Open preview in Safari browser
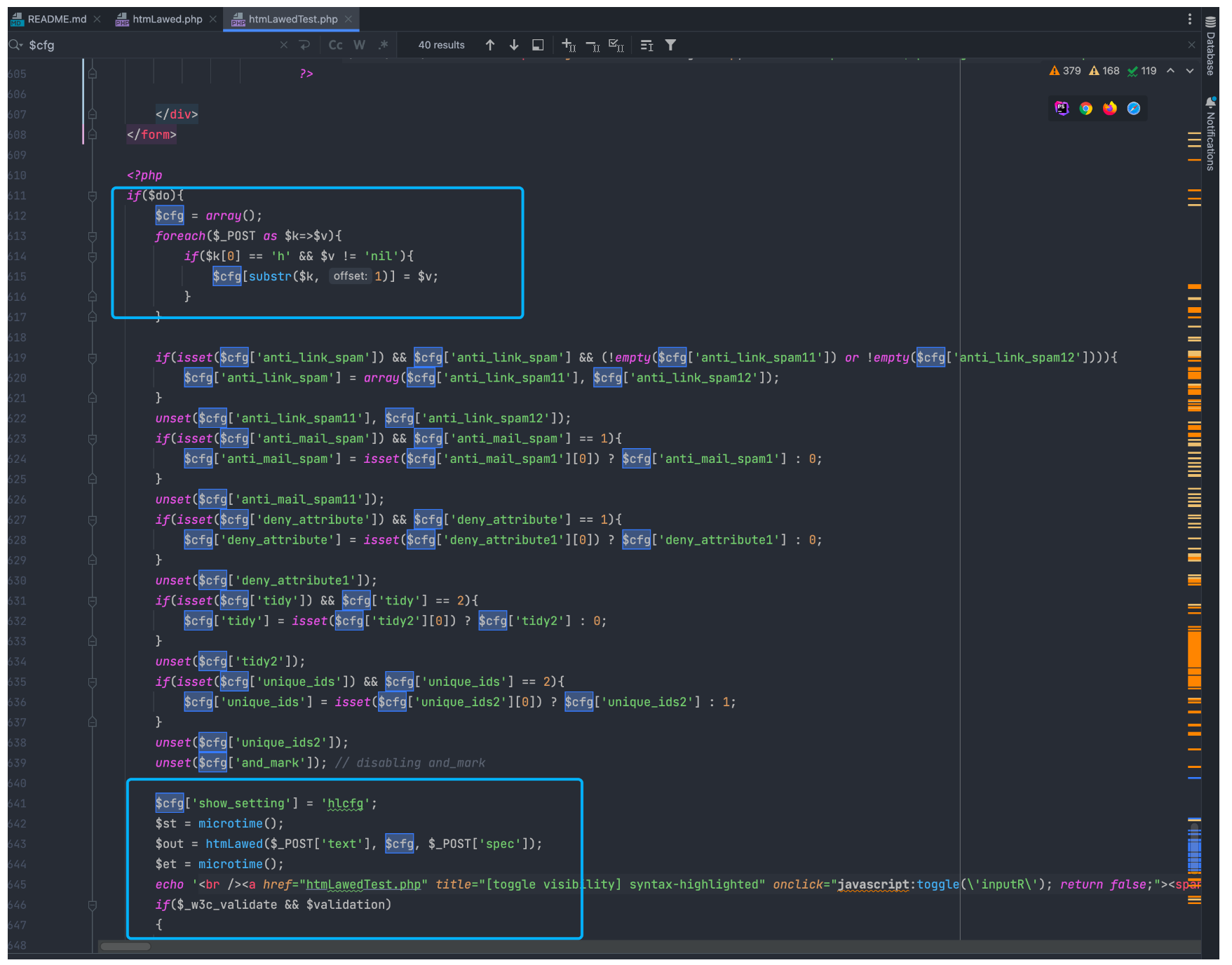1232x965 pixels. (1133, 109)
